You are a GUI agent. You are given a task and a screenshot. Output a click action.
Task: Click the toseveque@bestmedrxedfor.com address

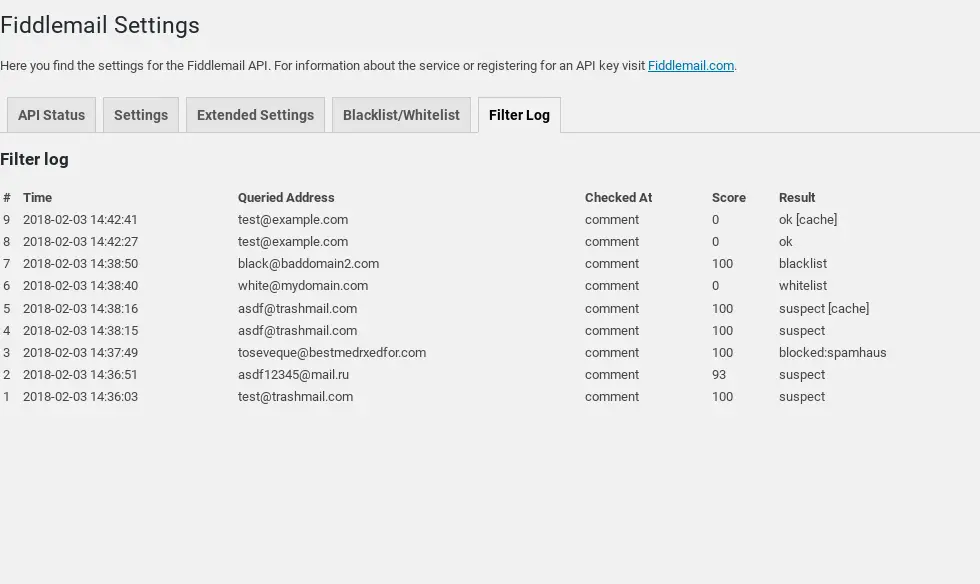(x=332, y=353)
